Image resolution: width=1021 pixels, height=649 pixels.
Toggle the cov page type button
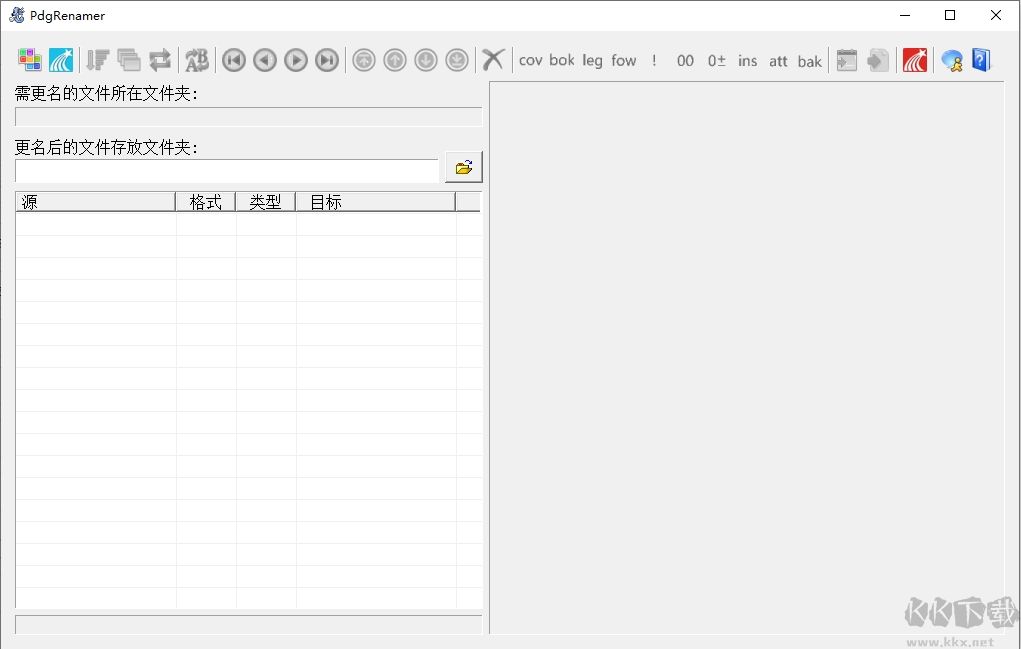coord(530,60)
